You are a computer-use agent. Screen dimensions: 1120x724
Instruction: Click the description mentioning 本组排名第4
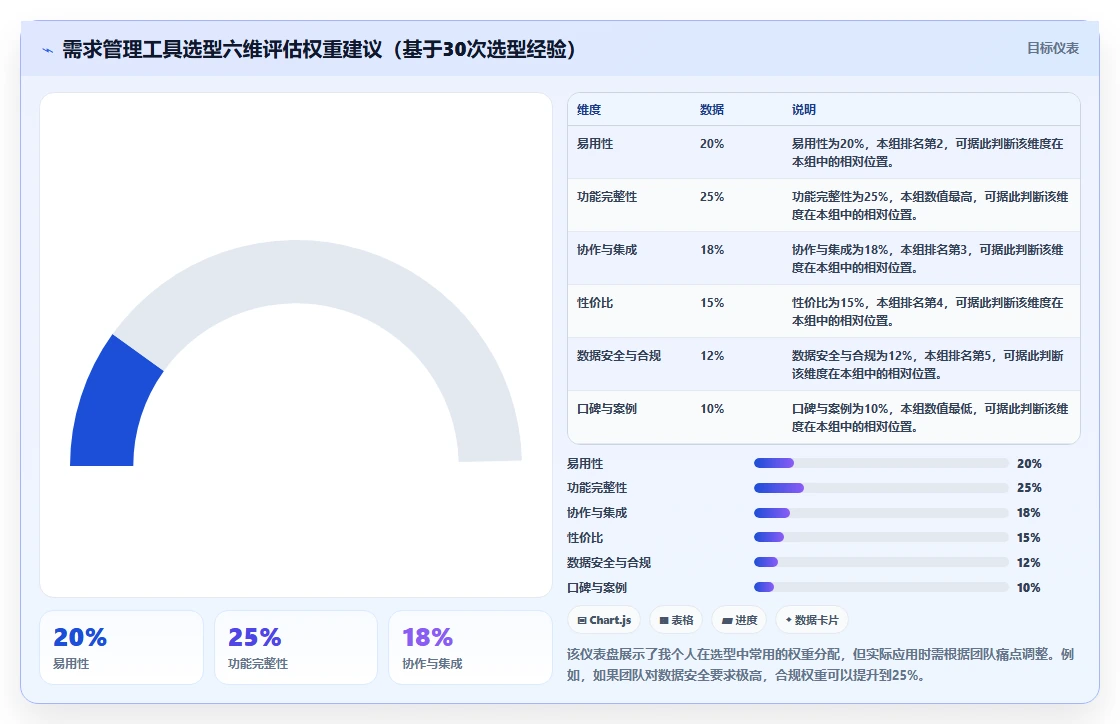coord(928,311)
